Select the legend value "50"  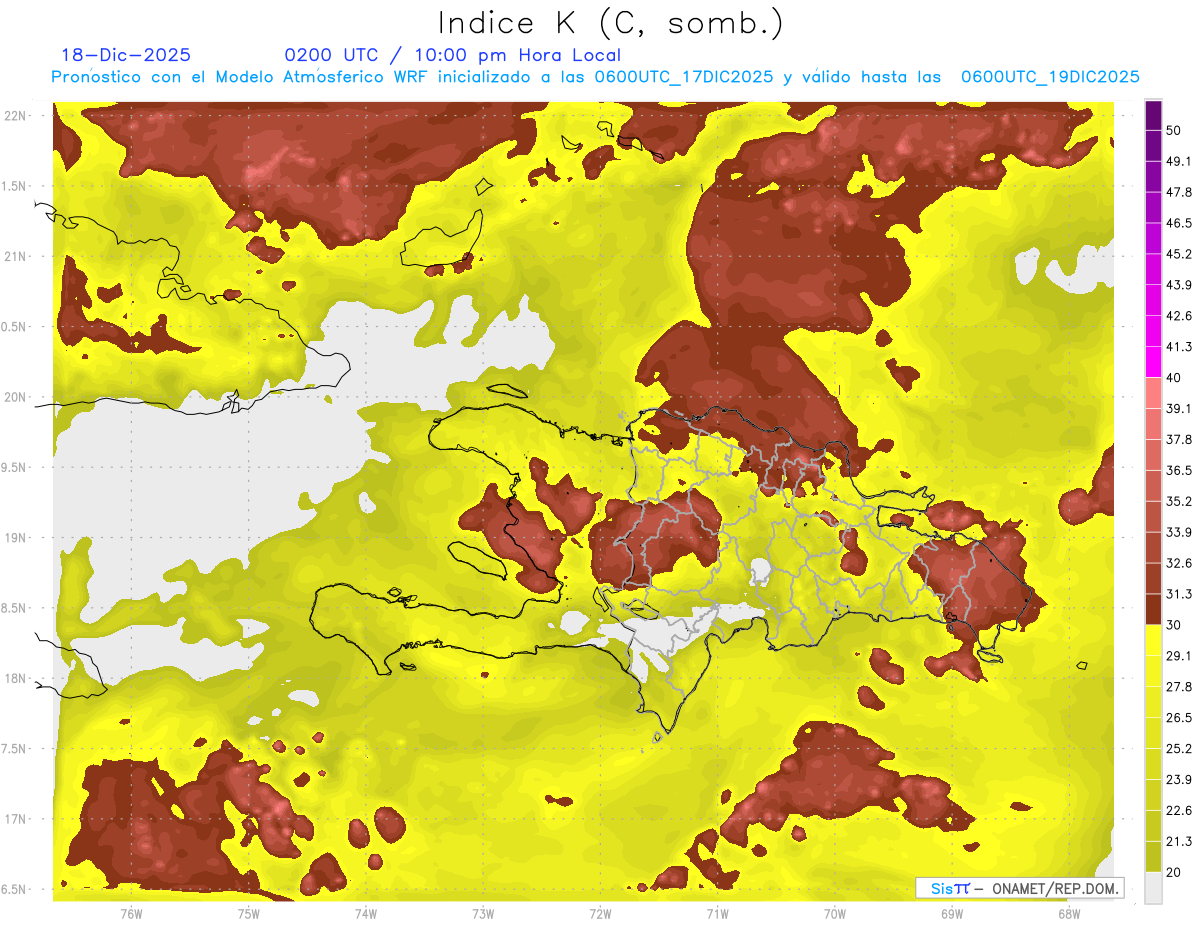click(1175, 131)
